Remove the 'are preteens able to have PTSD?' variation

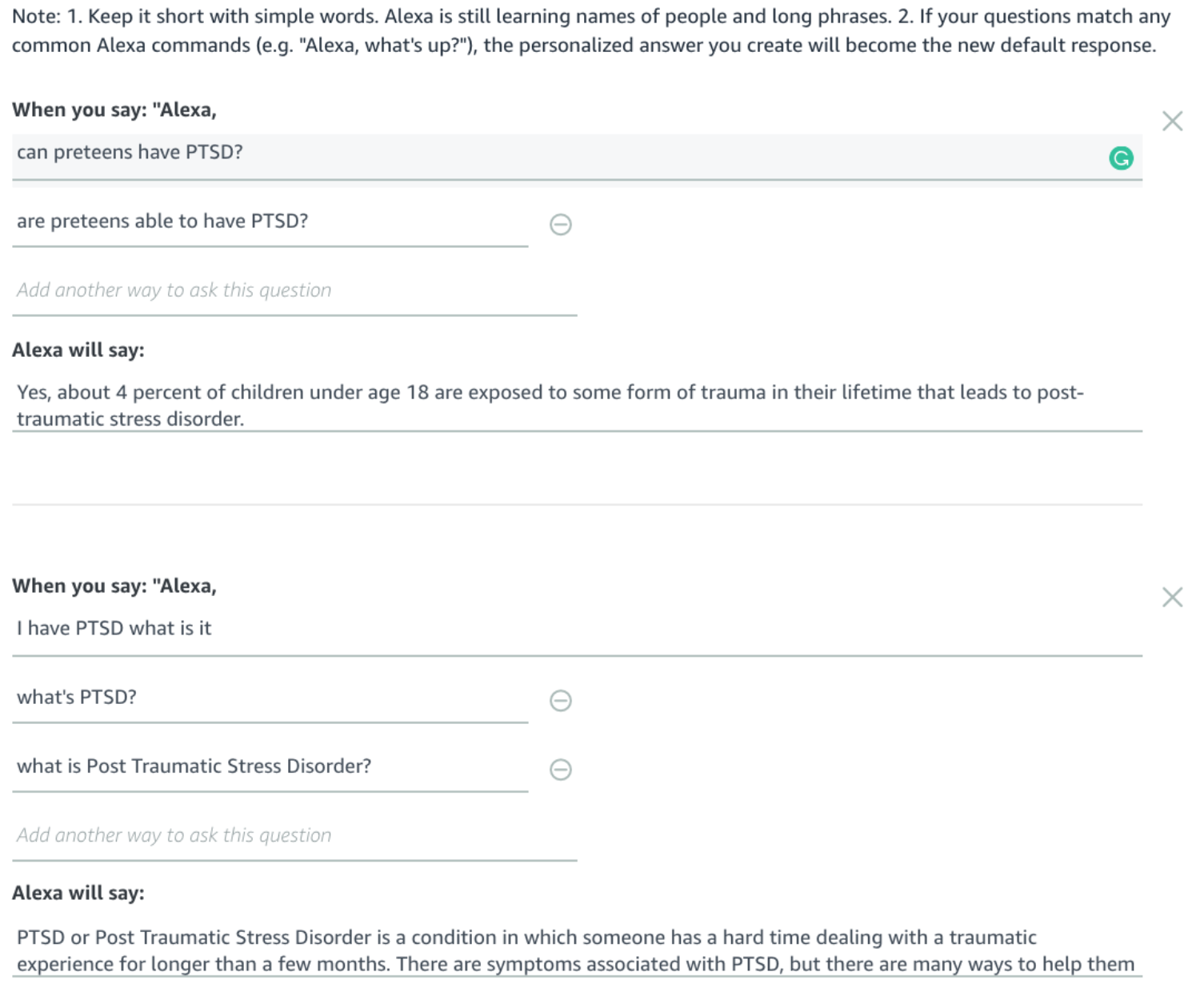[561, 225]
